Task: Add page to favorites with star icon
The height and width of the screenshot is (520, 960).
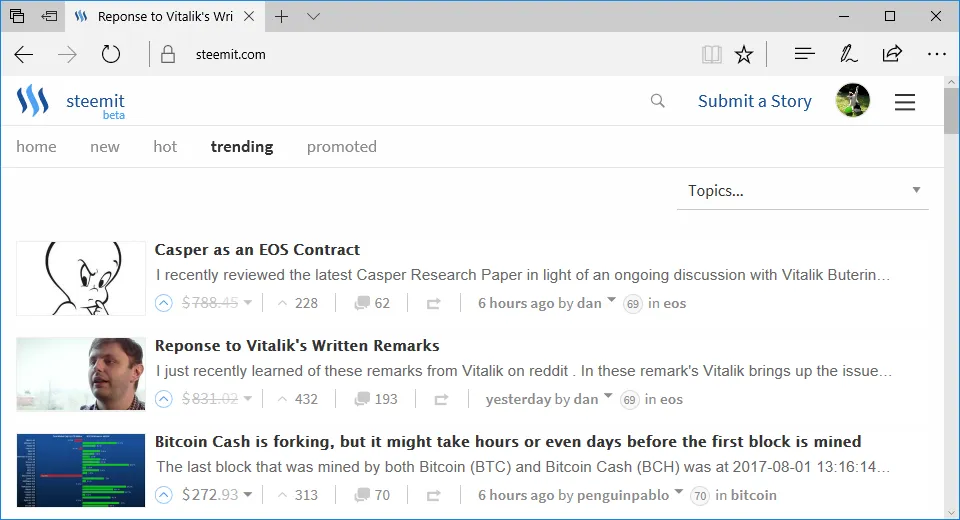Action: [744, 55]
